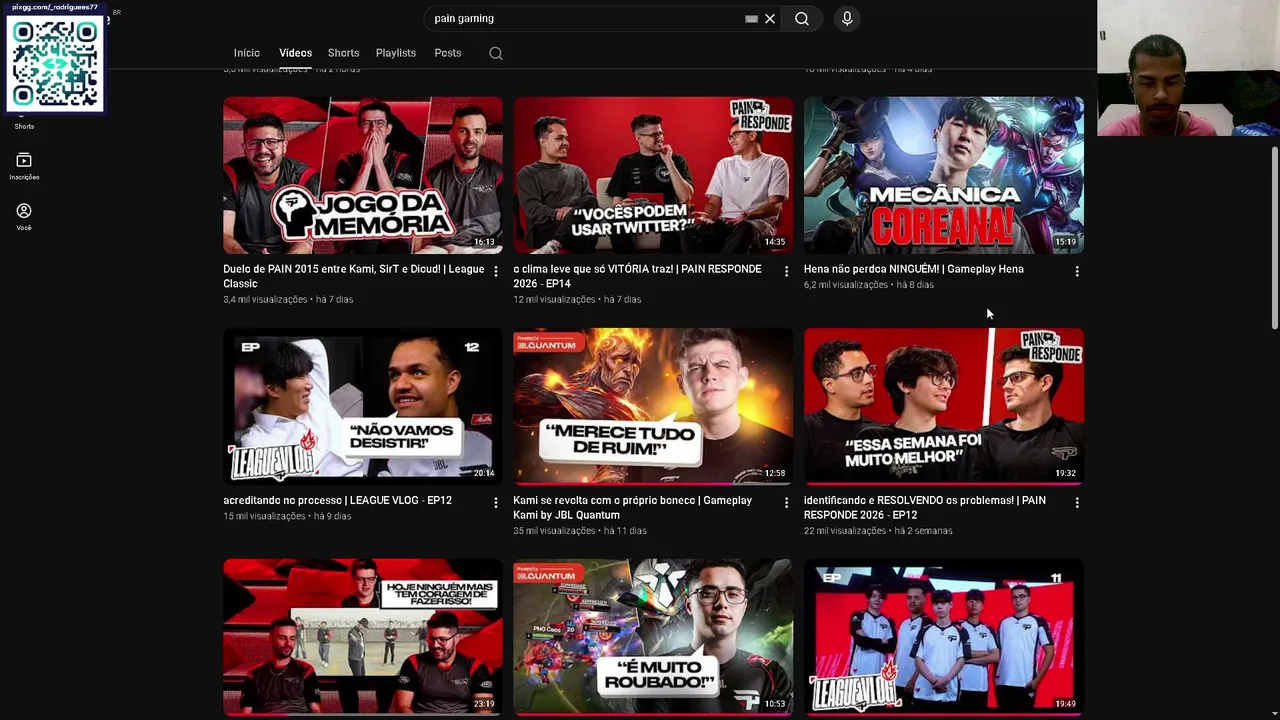The width and height of the screenshot is (1280, 720).
Task: Open options menu for Kami se revolta video
Action: [x=786, y=502]
